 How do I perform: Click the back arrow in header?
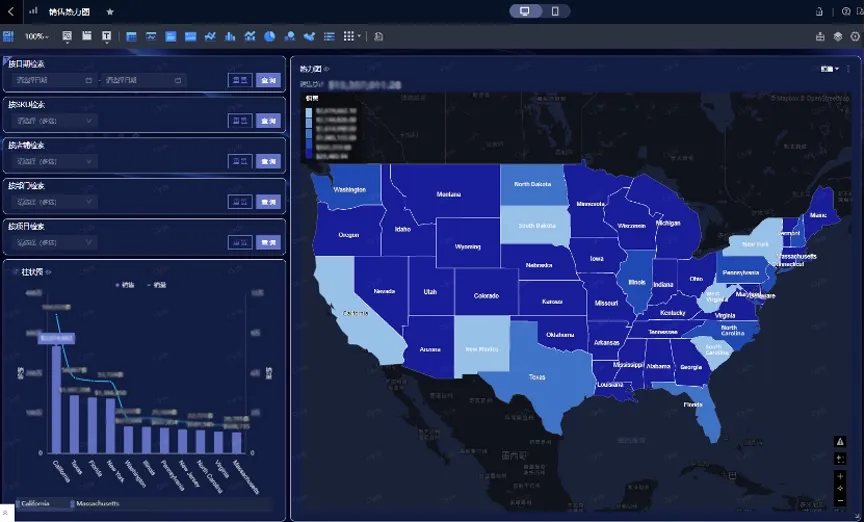click(10, 11)
